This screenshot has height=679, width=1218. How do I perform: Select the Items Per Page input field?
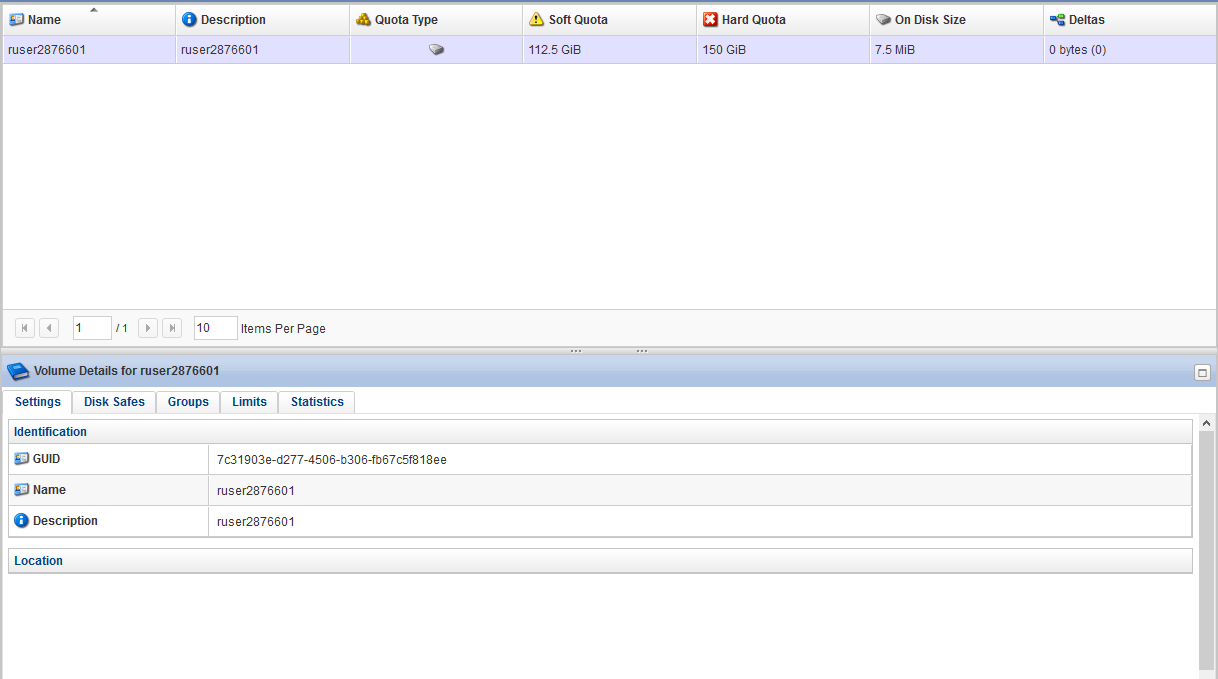pyautogui.click(x=215, y=327)
